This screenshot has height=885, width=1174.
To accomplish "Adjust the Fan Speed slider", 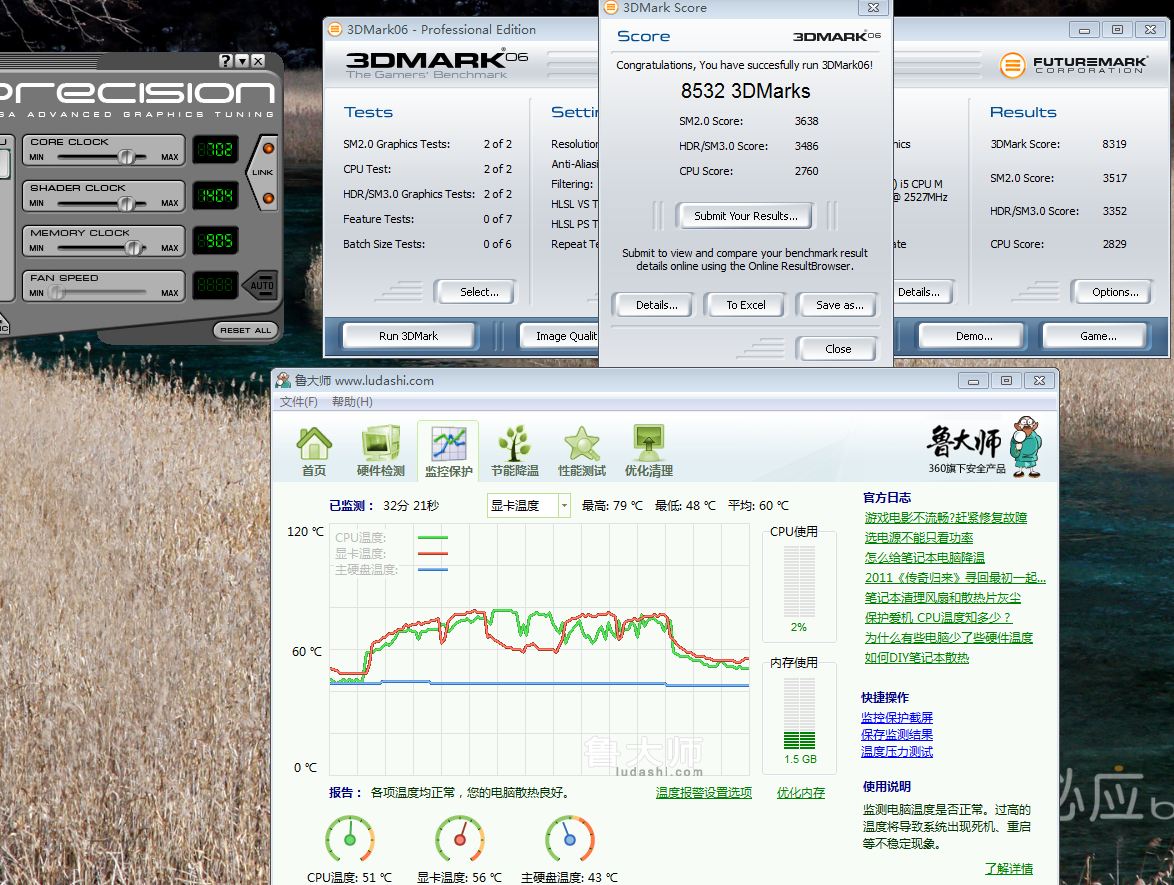I will 56,293.
